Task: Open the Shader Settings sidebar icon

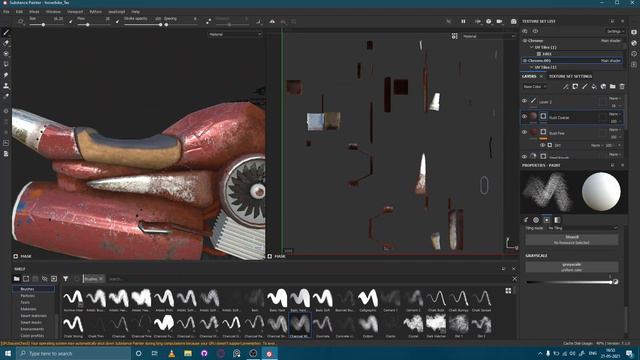Action: point(634,43)
